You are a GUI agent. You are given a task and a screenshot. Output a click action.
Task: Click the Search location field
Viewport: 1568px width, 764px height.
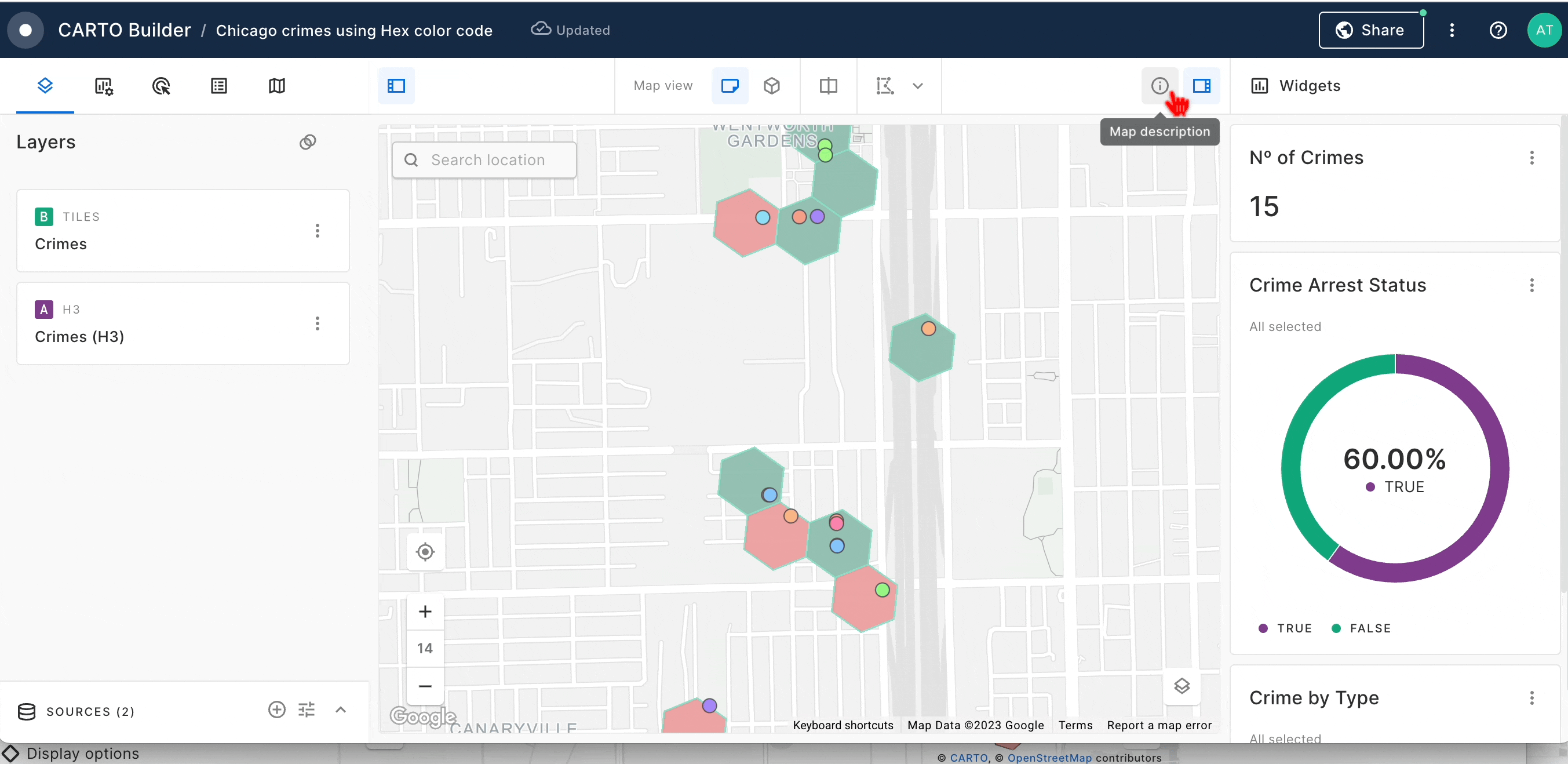[484, 160]
